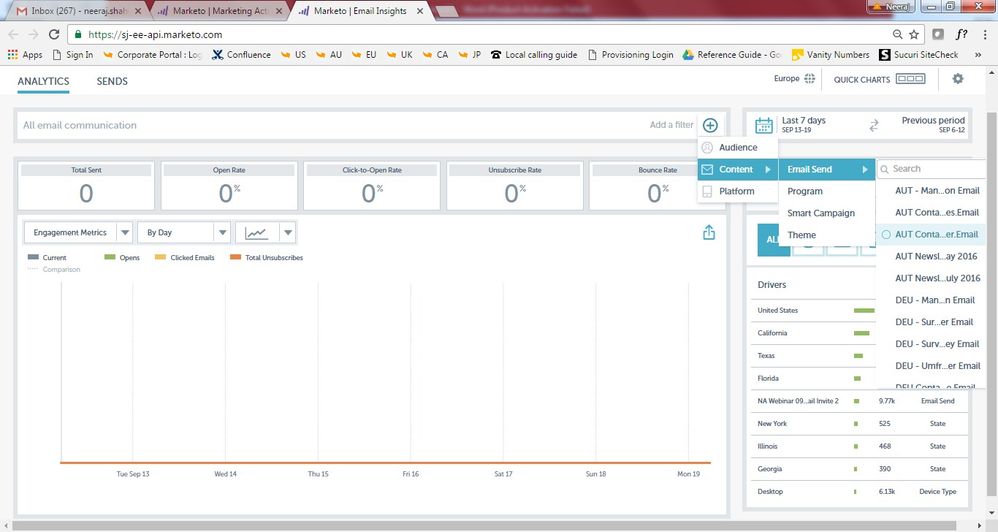This screenshot has height=532, width=998.
Task: Switch to the Sends tab
Action: (x=112, y=81)
